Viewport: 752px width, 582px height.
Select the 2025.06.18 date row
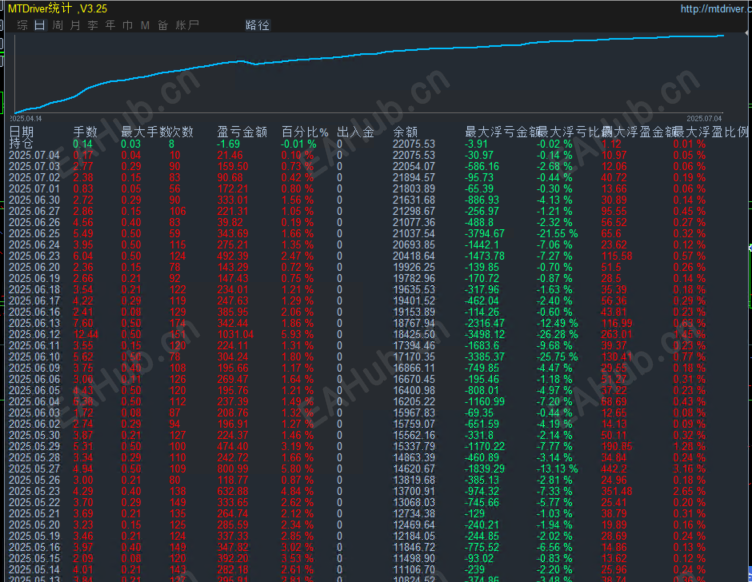[x=34, y=290]
